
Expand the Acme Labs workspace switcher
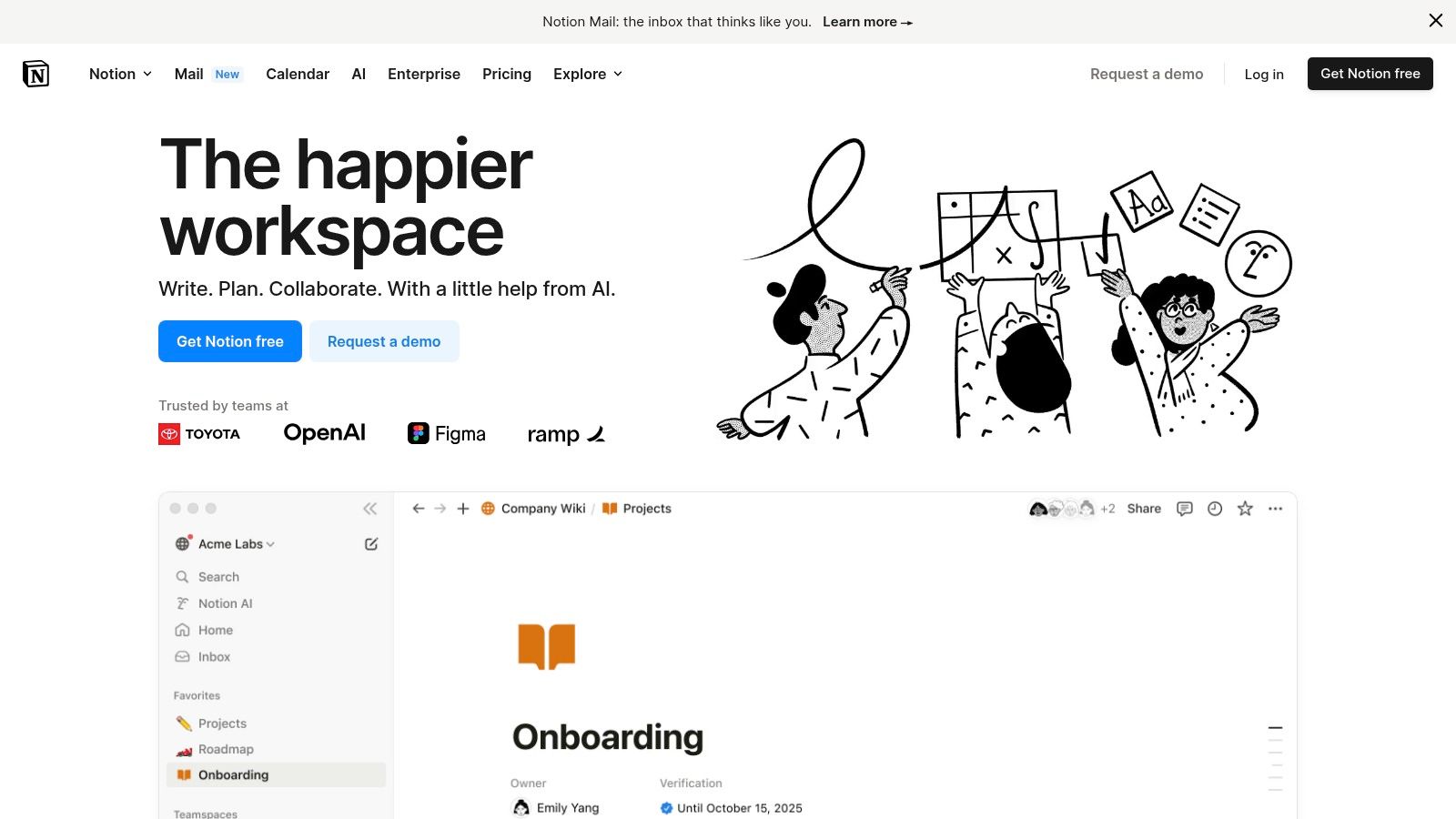click(x=225, y=544)
